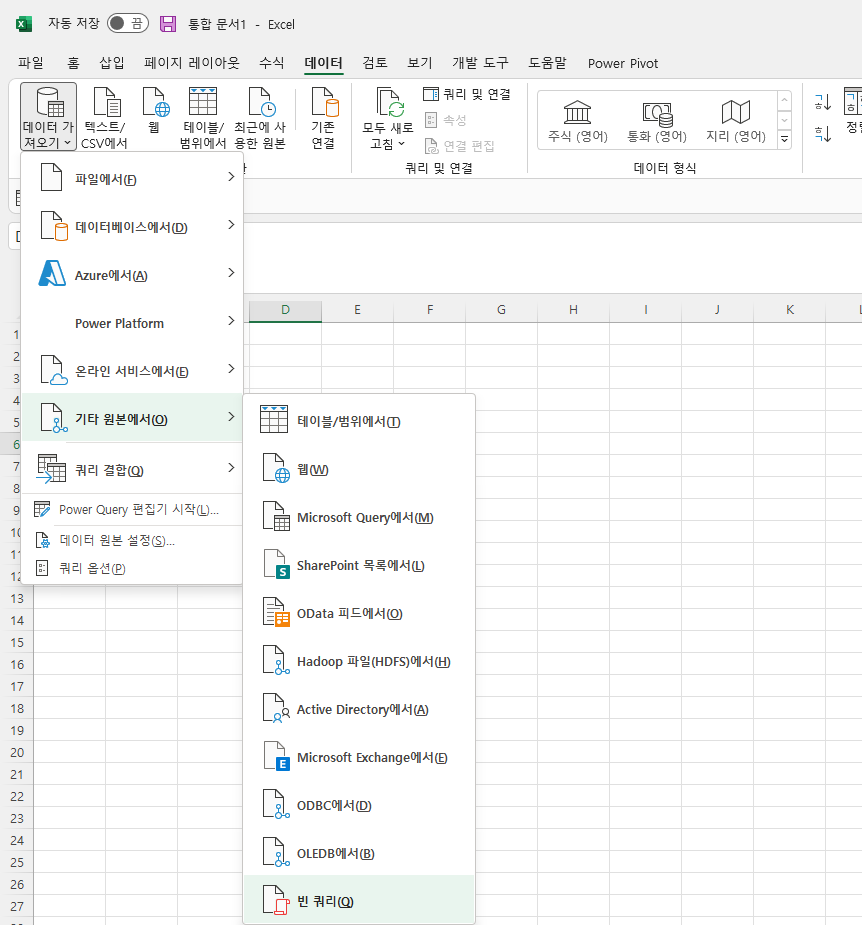
Task: Open the 파일 tab
Action: (31, 63)
